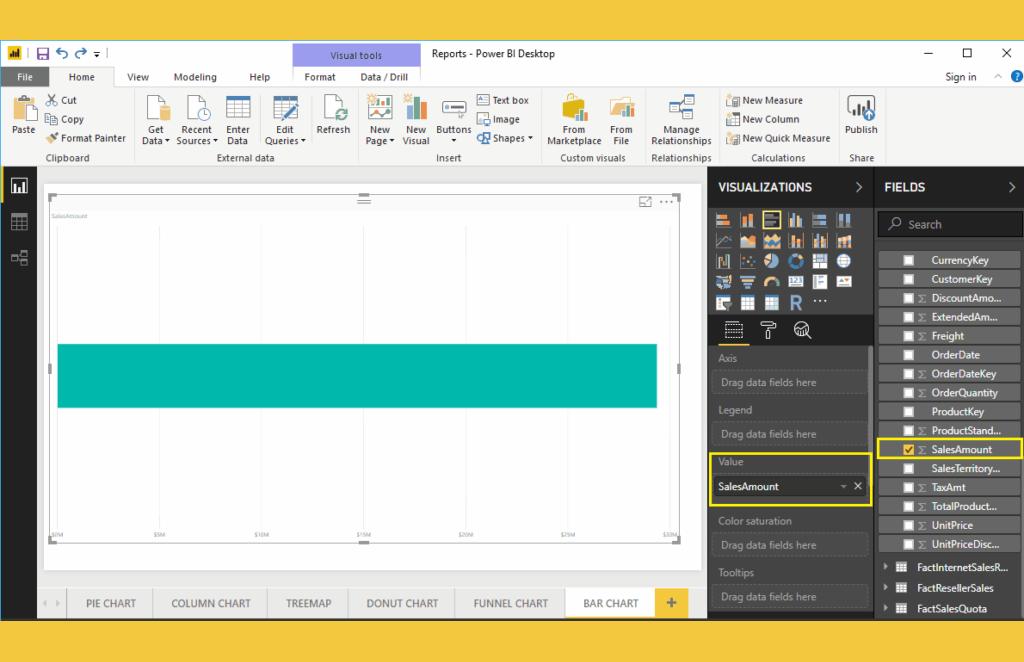Select the gauge visualization
1024x662 pixels.
(x=771, y=281)
